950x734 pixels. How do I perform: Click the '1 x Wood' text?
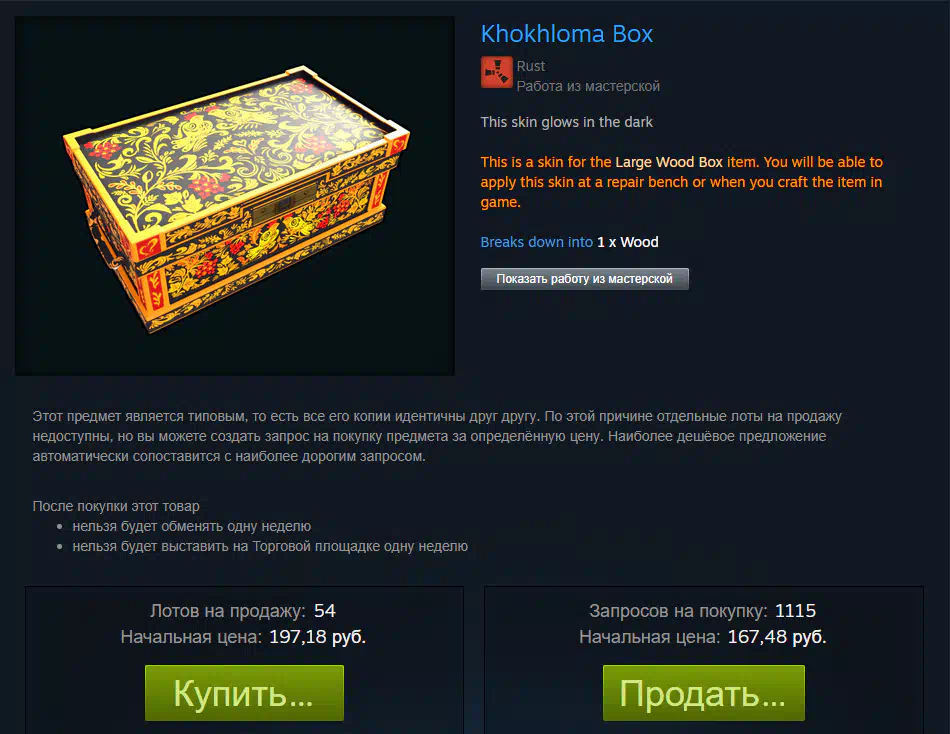[x=628, y=242]
